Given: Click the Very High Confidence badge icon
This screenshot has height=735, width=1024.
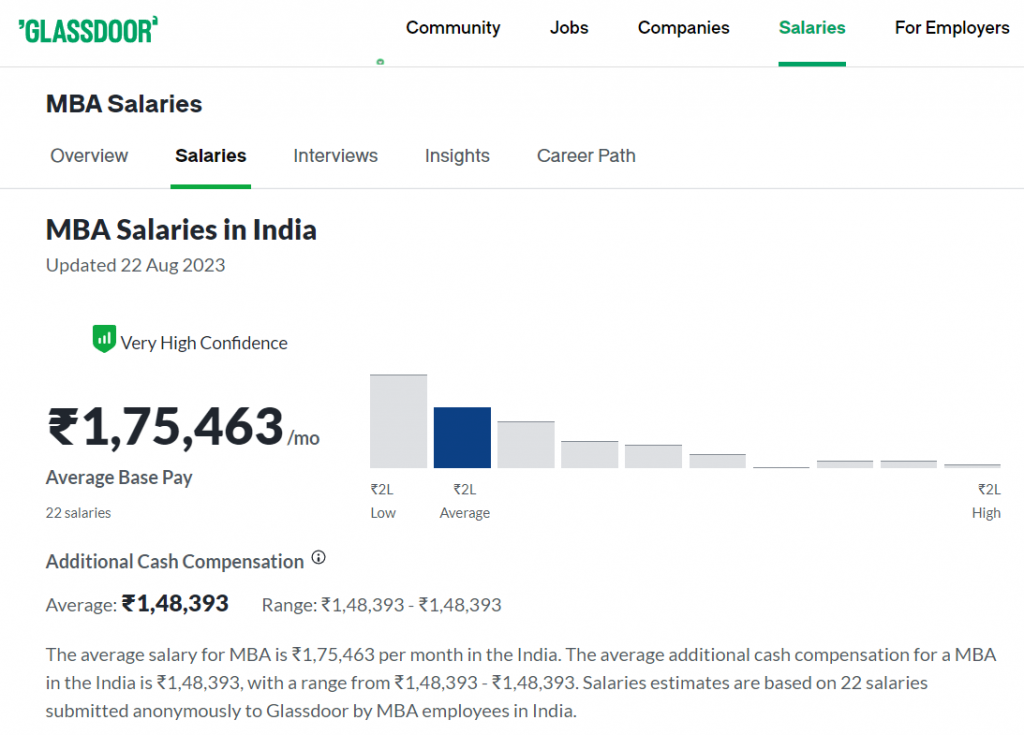Looking at the screenshot, I should (104, 338).
